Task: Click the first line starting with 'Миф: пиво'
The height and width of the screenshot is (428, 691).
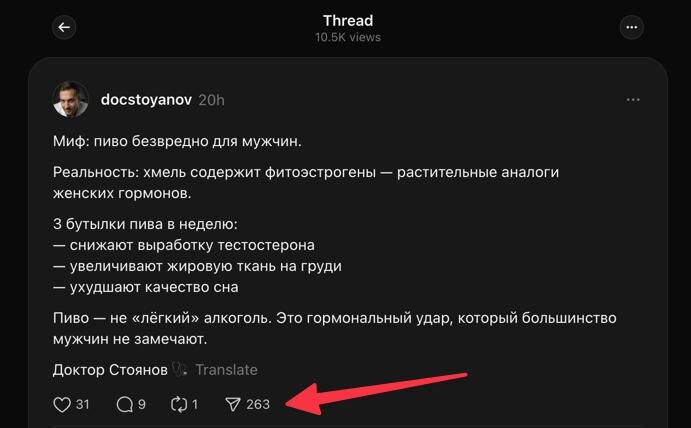Action: click(177, 141)
